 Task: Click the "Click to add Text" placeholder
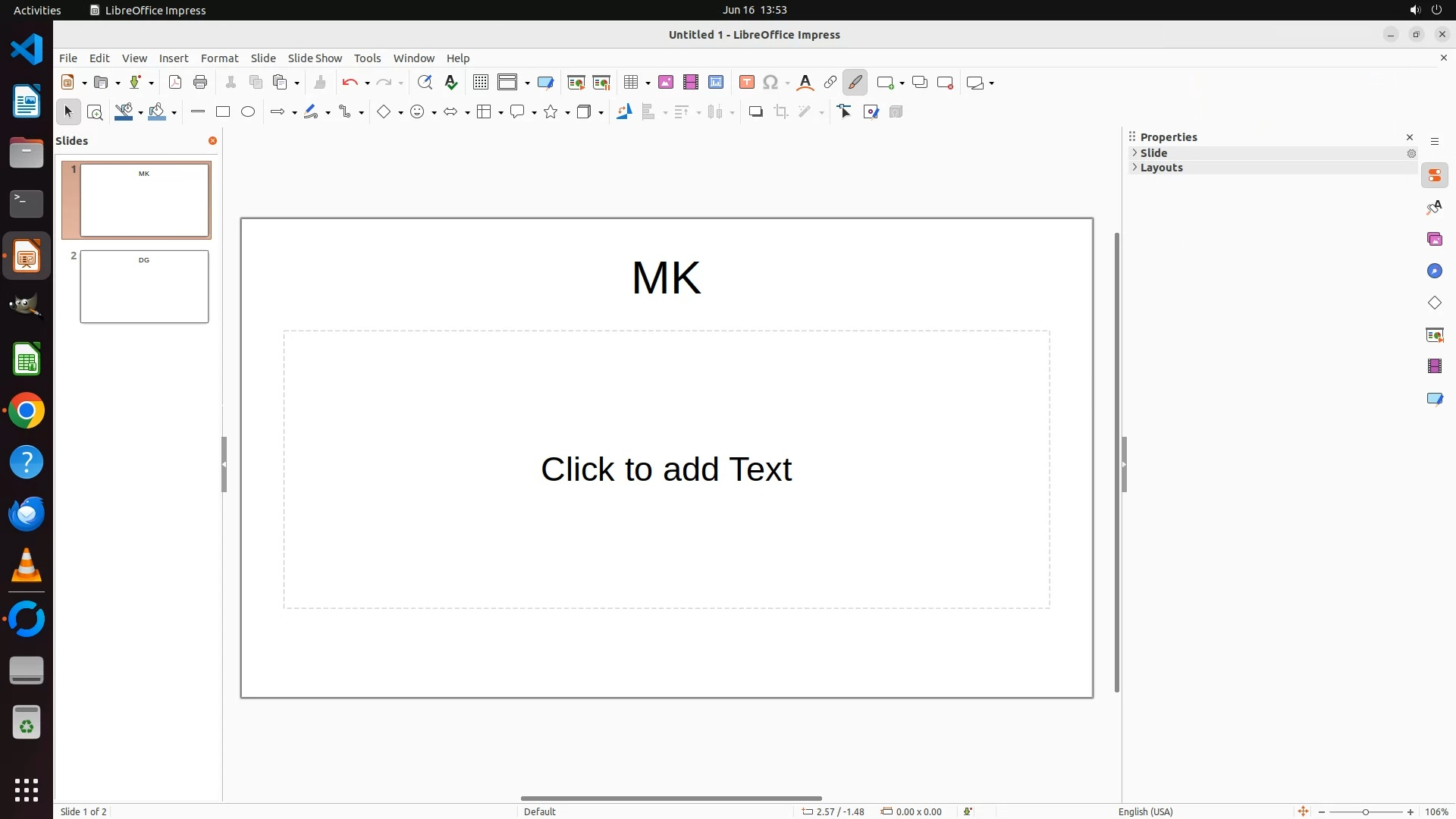[666, 469]
